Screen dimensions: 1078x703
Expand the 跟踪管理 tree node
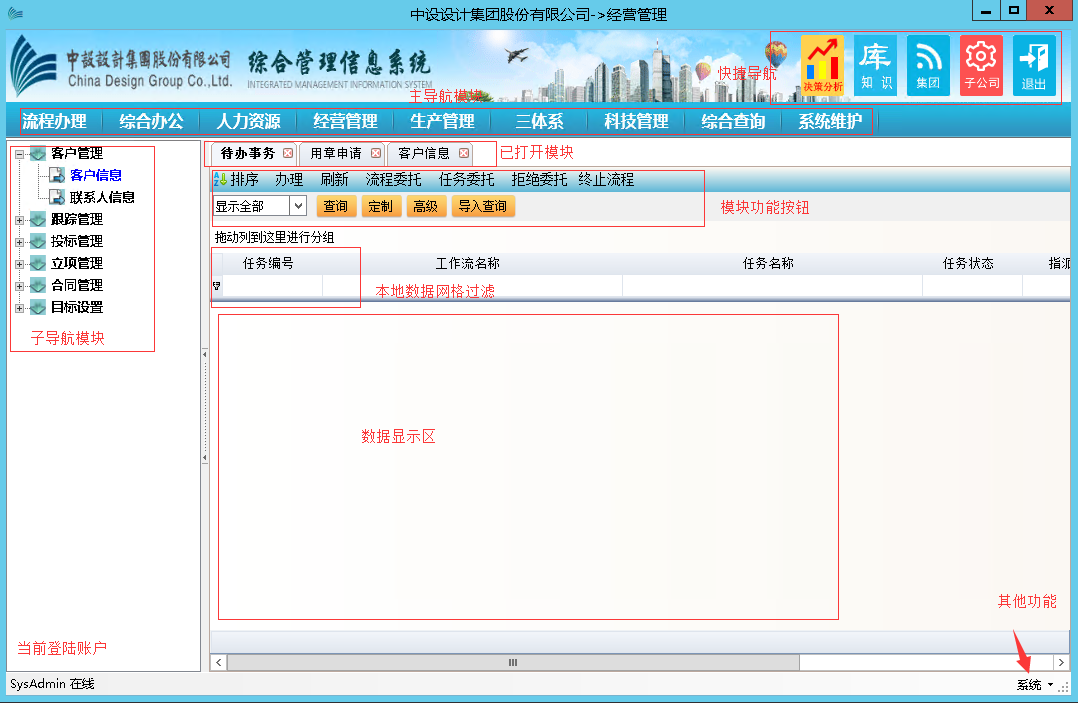tap(19, 220)
